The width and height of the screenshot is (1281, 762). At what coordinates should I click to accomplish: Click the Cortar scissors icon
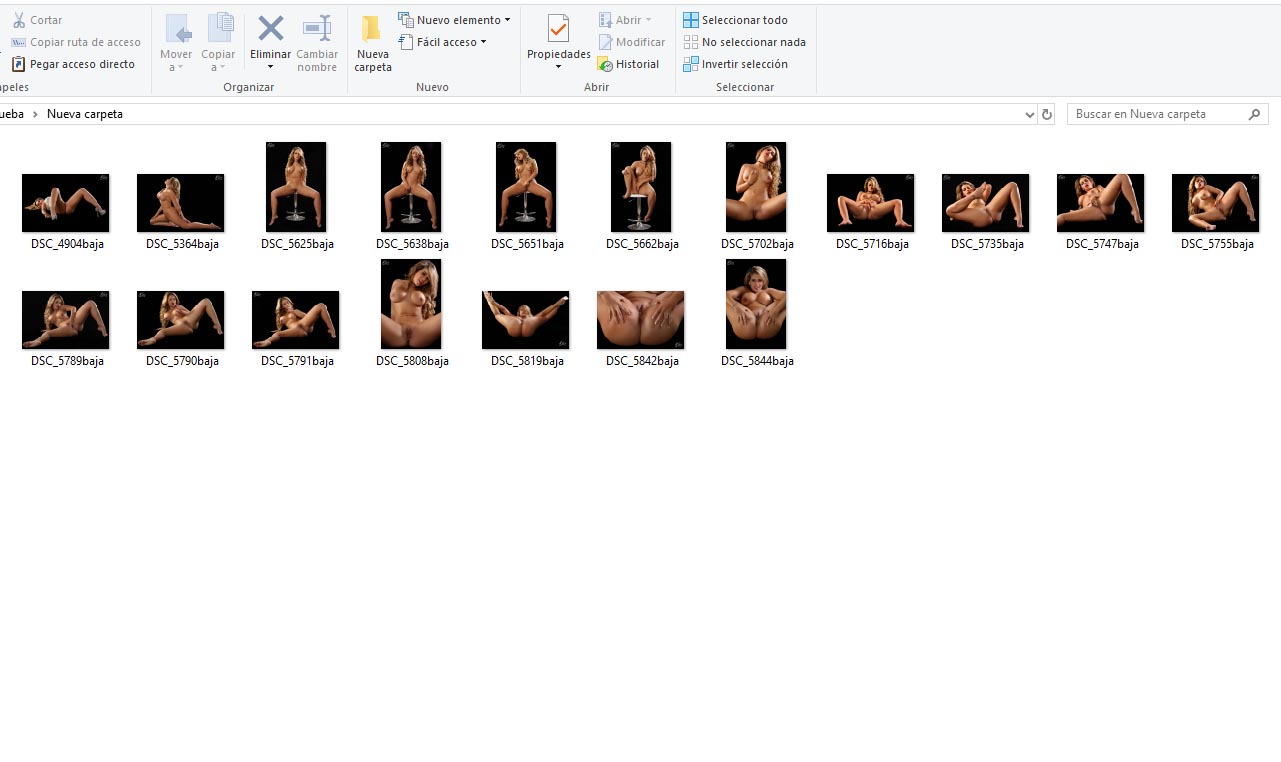[x=19, y=20]
